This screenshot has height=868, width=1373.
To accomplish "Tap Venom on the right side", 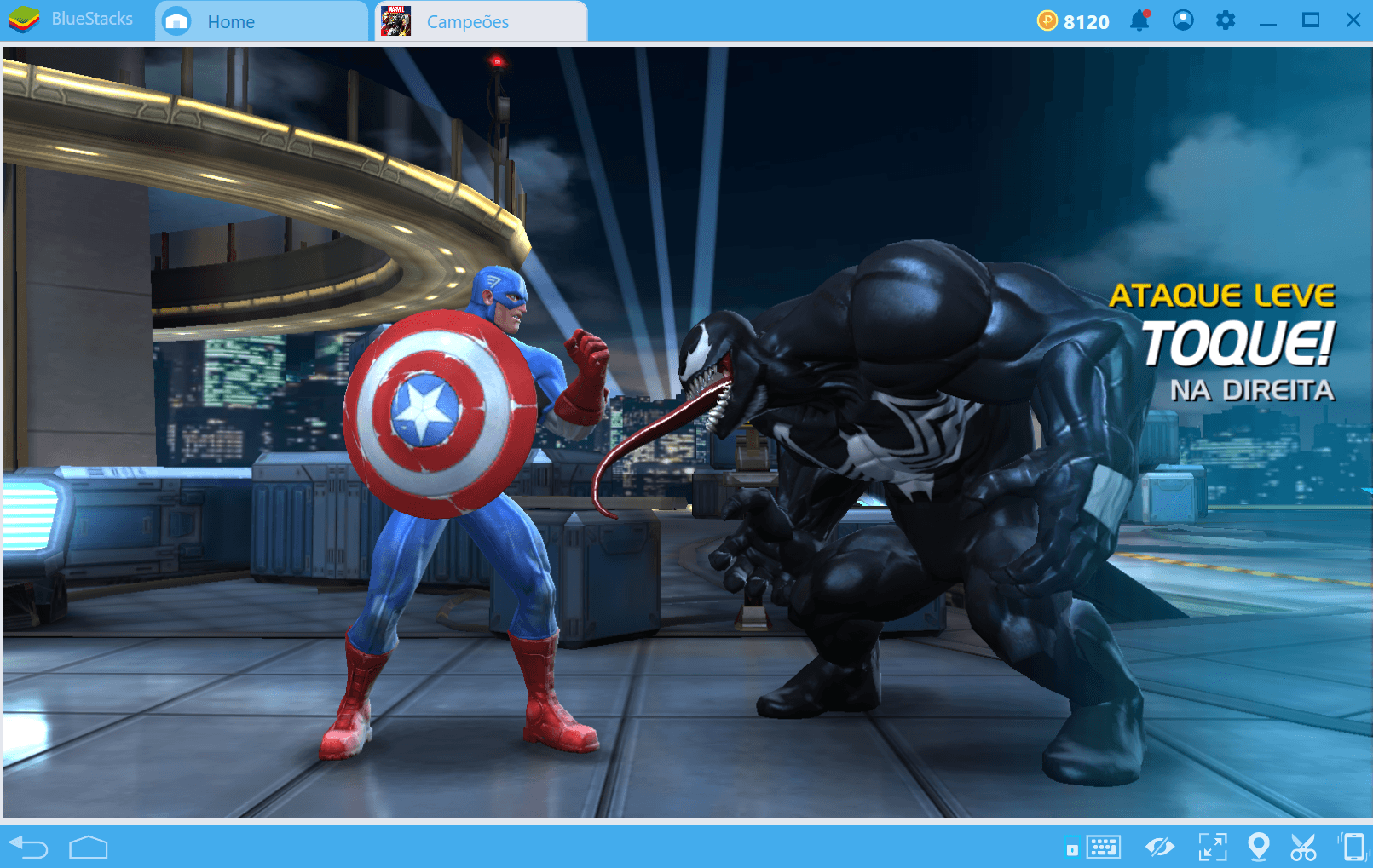I will [913, 509].
